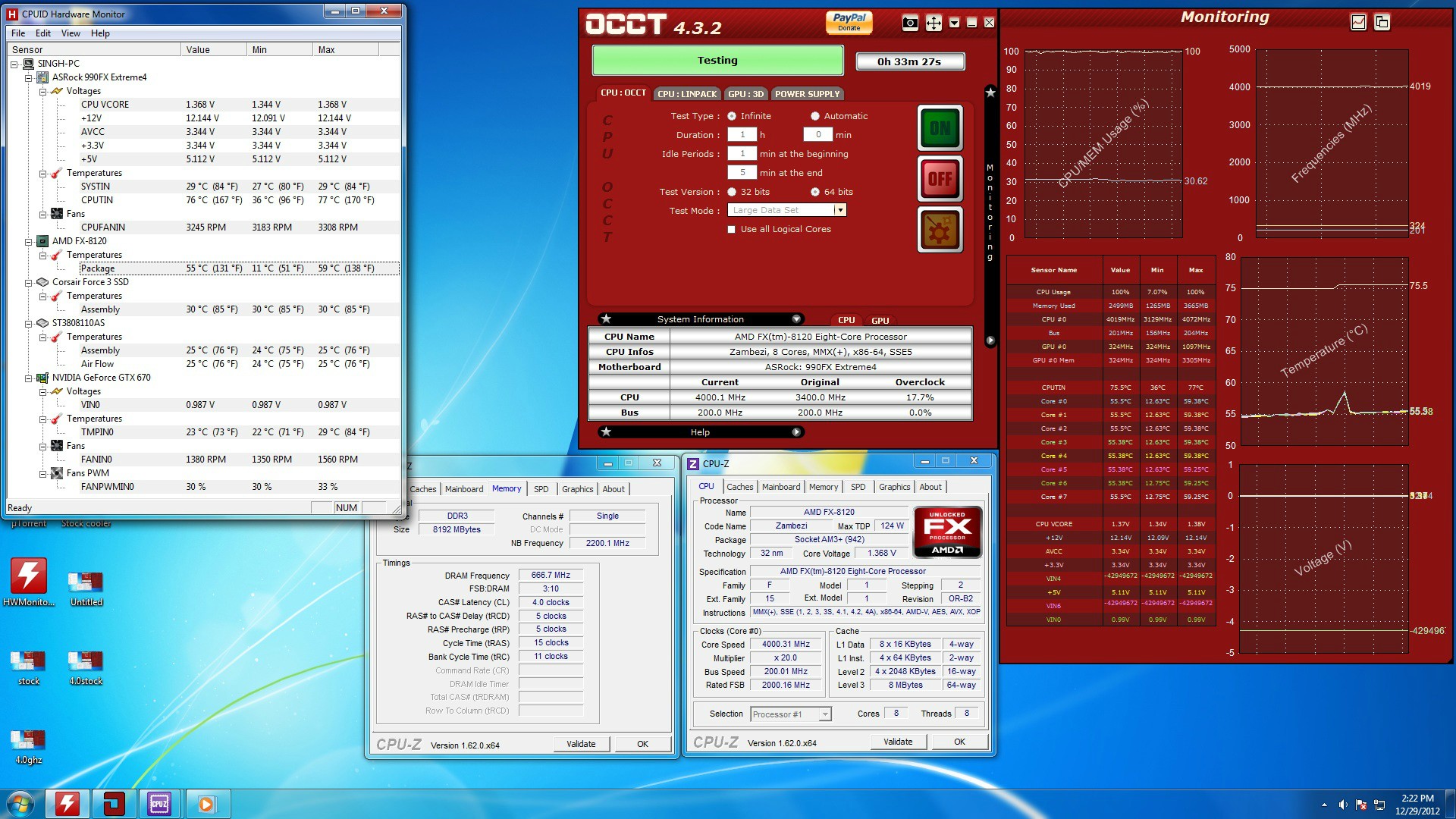The height and width of the screenshot is (819, 1456).
Task: Click Idle Periods beginning minutes field
Action: point(742,153)
